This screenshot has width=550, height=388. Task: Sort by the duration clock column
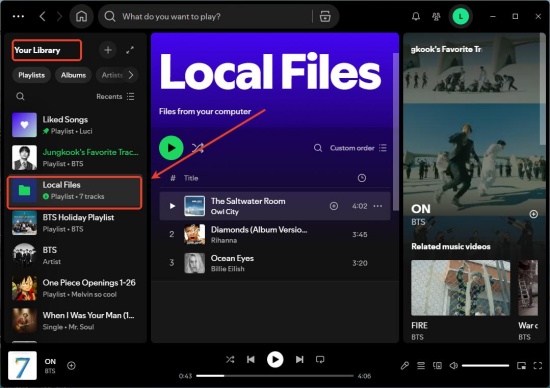click(362, 178)
